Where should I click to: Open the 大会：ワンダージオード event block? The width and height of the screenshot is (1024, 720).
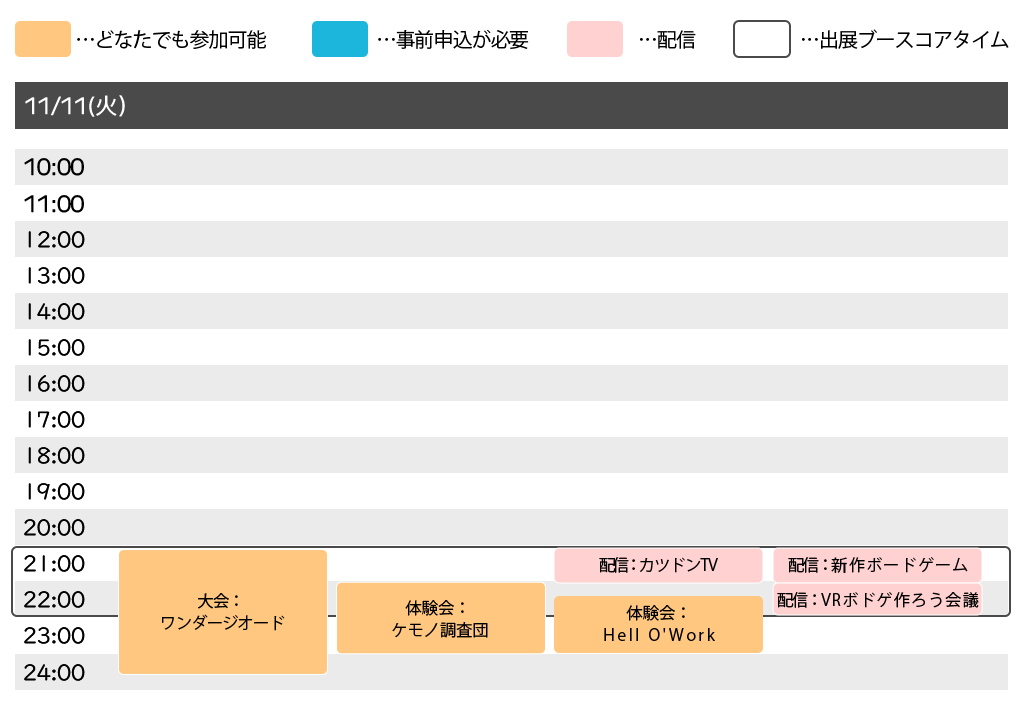[223, 611]
